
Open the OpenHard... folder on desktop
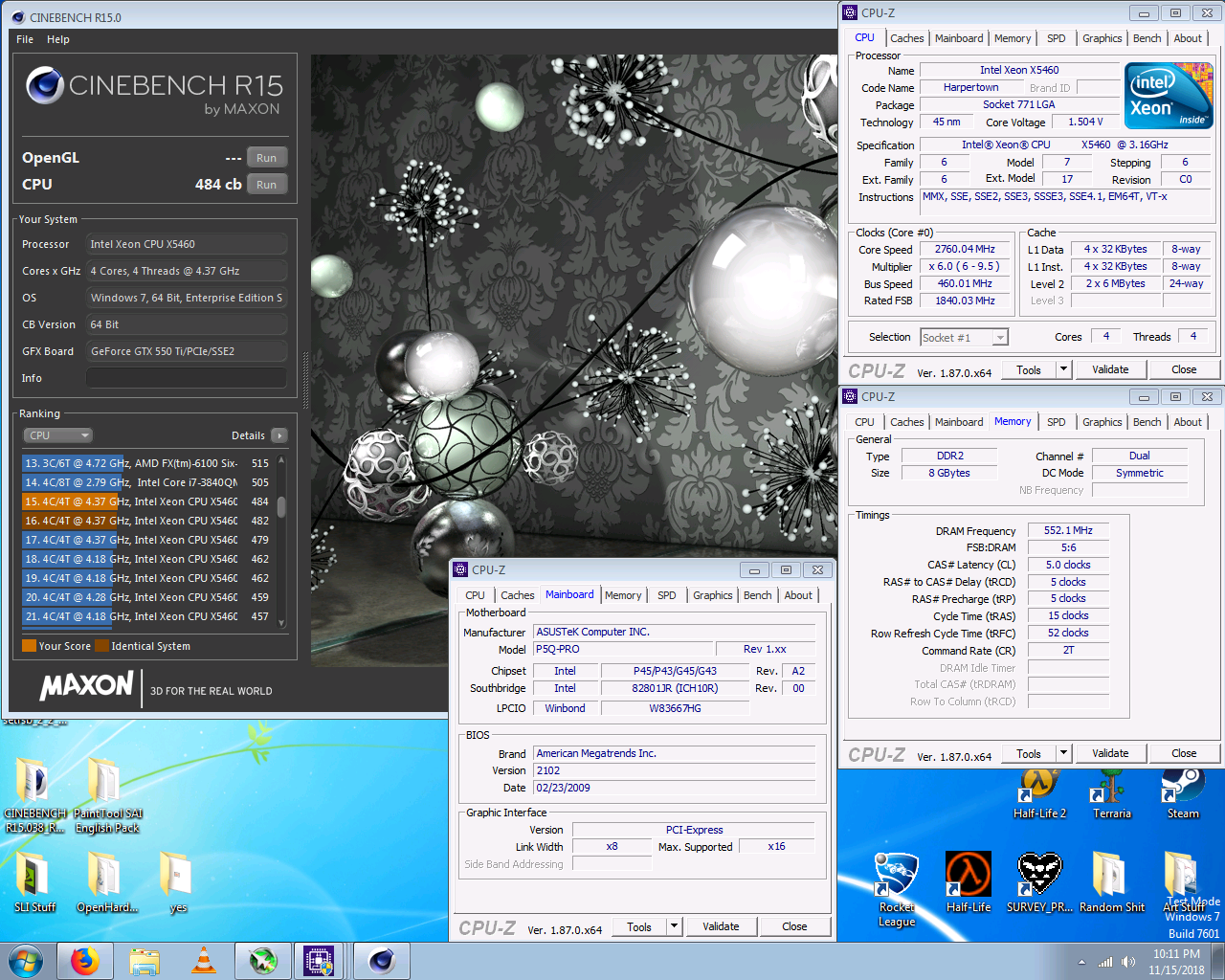pyautogui.click(x=107, y=882)
